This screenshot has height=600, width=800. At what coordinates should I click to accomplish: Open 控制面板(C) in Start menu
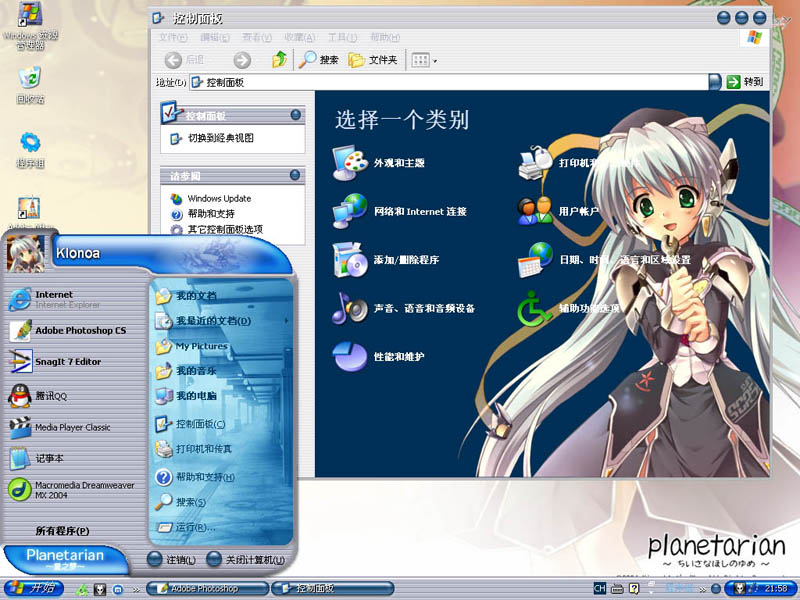[221, 424]
